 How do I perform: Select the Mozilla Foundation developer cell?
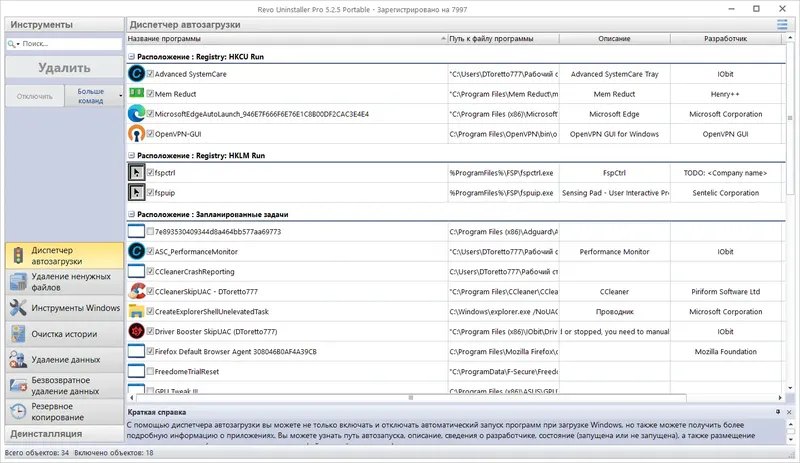click(x=726, y=351)
